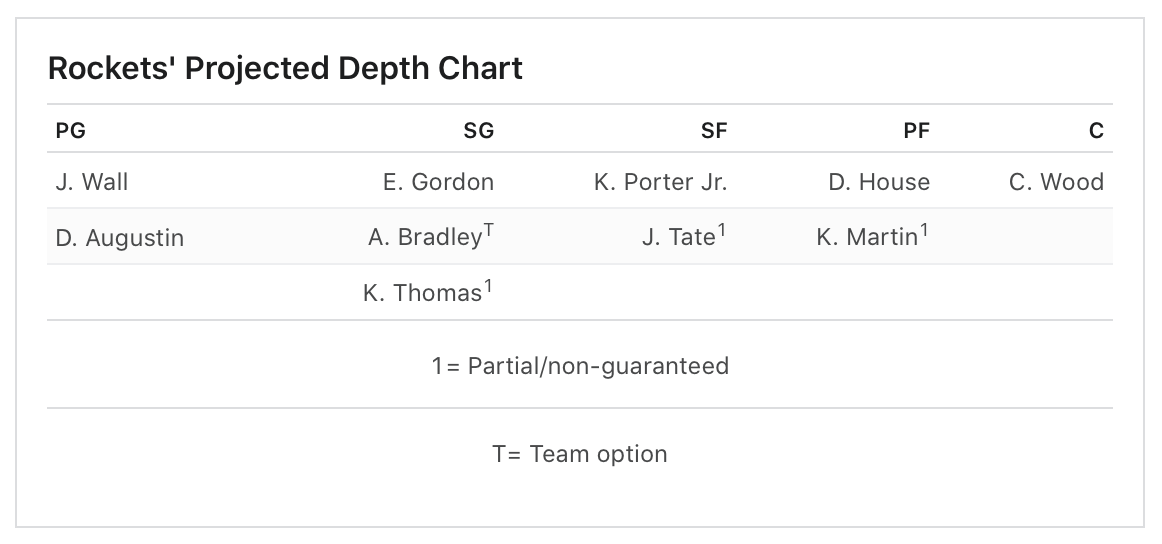This screenshot has width=1162, height=544.
Task: Click C. Wood in the C column
Action: pyautogui.click(x=1057, y=182)
